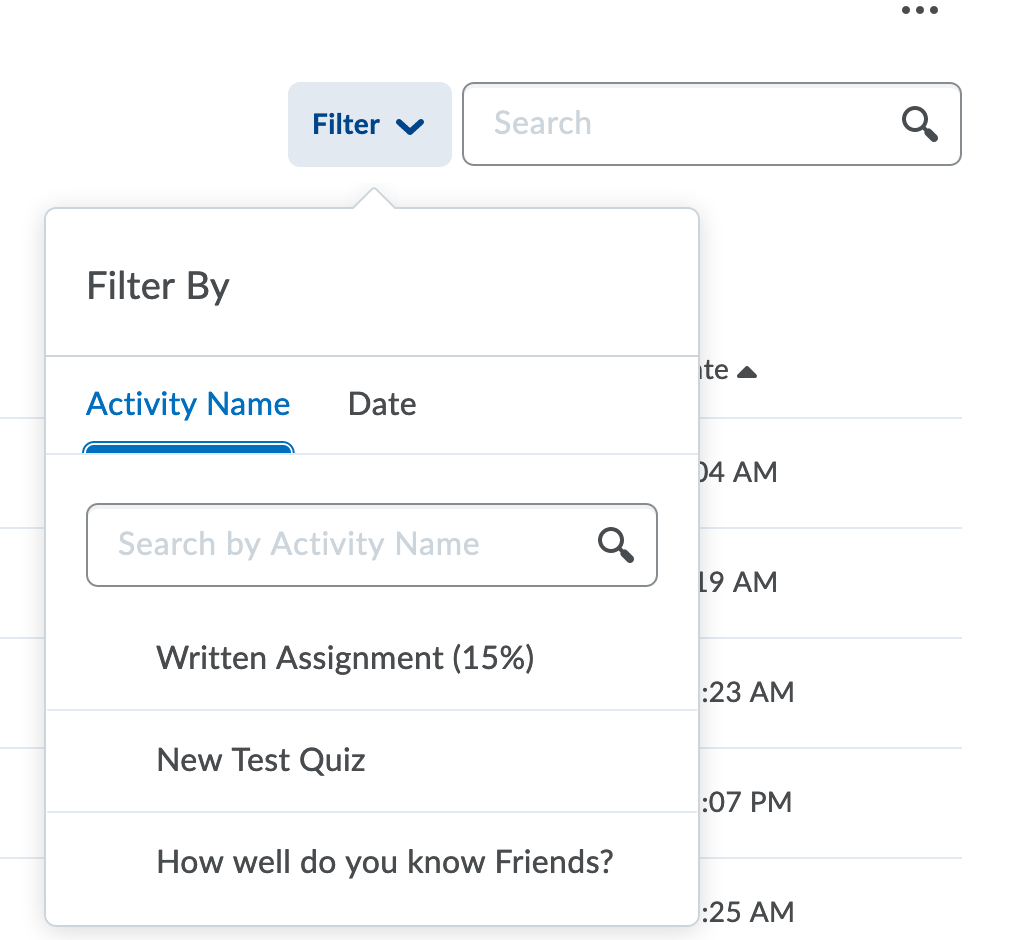The image size is (1026, 940).
Task: Click the table entry ending in 04 AM
Action: 737,472
